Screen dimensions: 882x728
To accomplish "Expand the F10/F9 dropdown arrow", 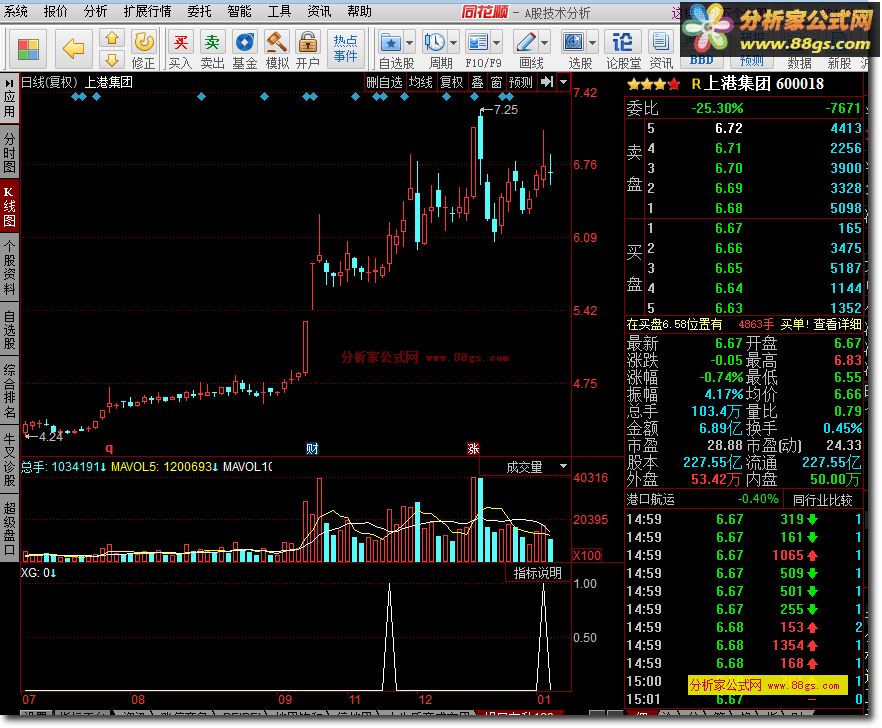I will [x=496, y=43].
